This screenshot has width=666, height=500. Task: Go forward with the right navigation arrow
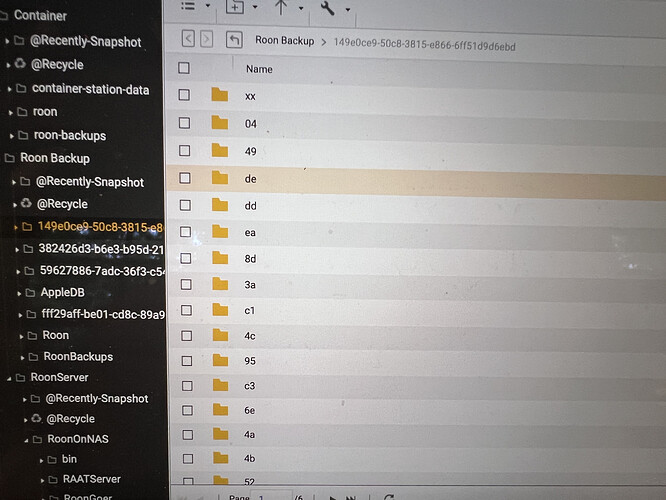[206, 39]
